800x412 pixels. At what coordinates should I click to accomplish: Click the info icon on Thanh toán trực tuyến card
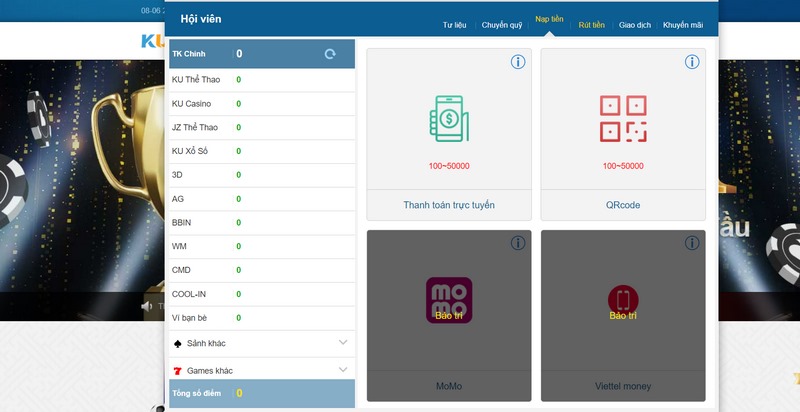(x=518, y=62)
